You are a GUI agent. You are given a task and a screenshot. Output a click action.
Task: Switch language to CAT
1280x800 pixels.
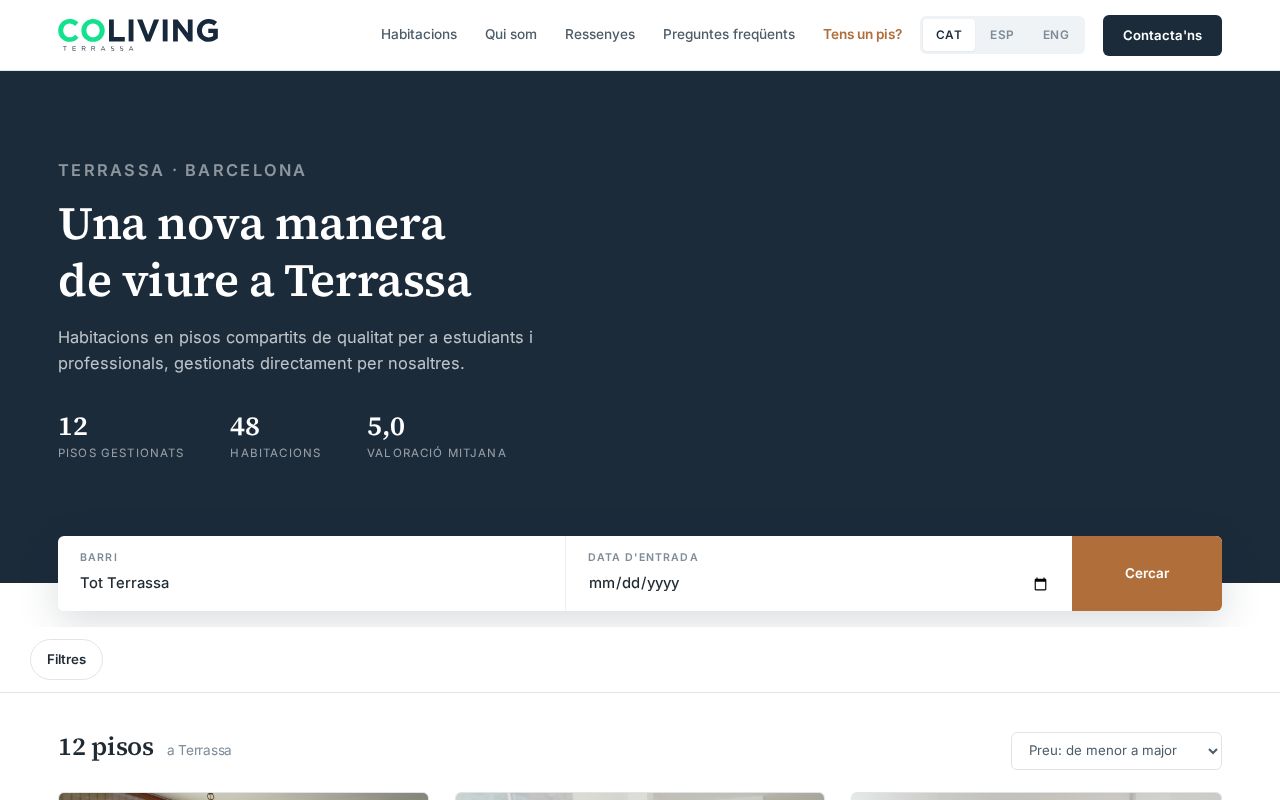click(x=949, y=35)
